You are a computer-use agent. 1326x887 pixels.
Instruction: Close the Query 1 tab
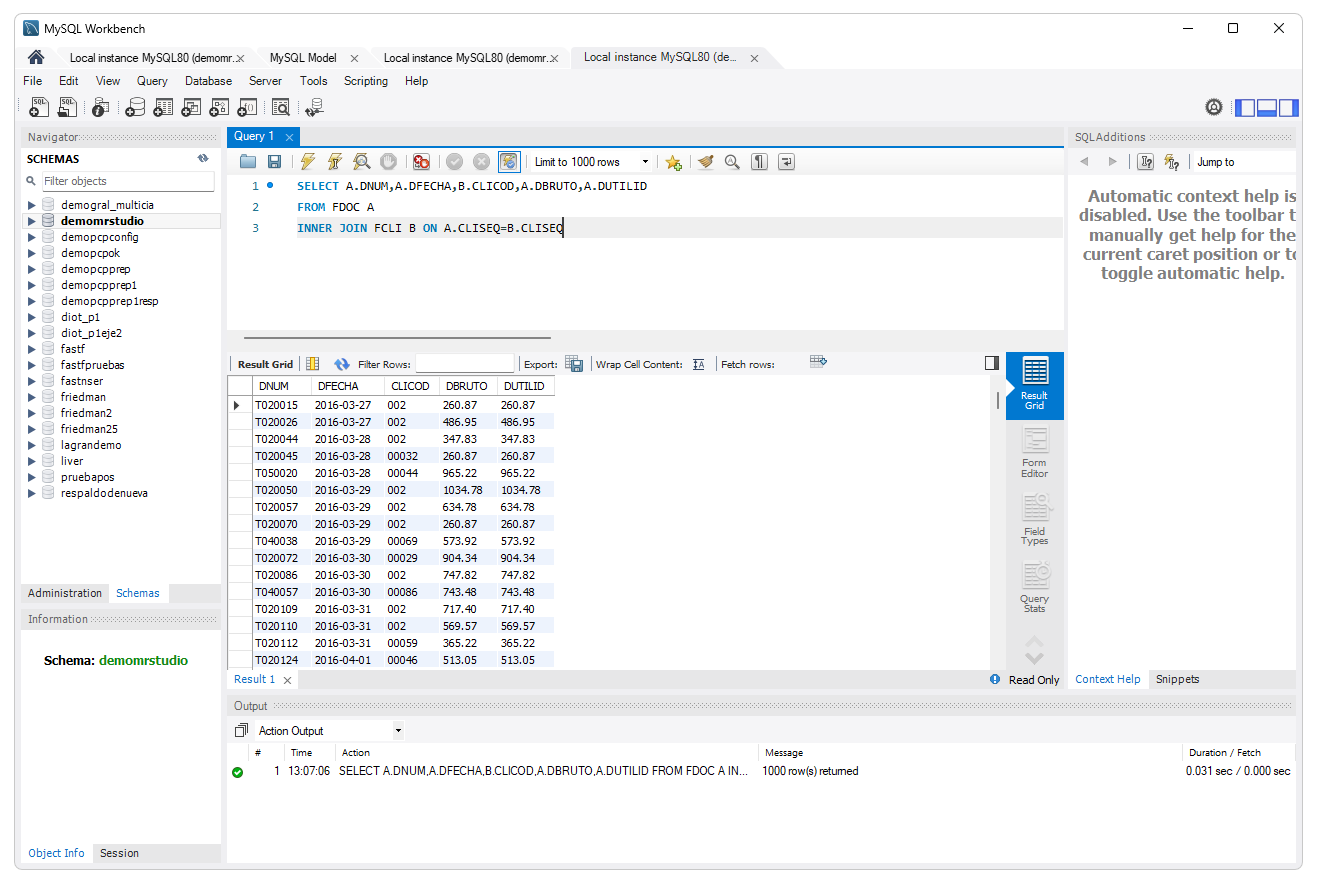[289, 137]
